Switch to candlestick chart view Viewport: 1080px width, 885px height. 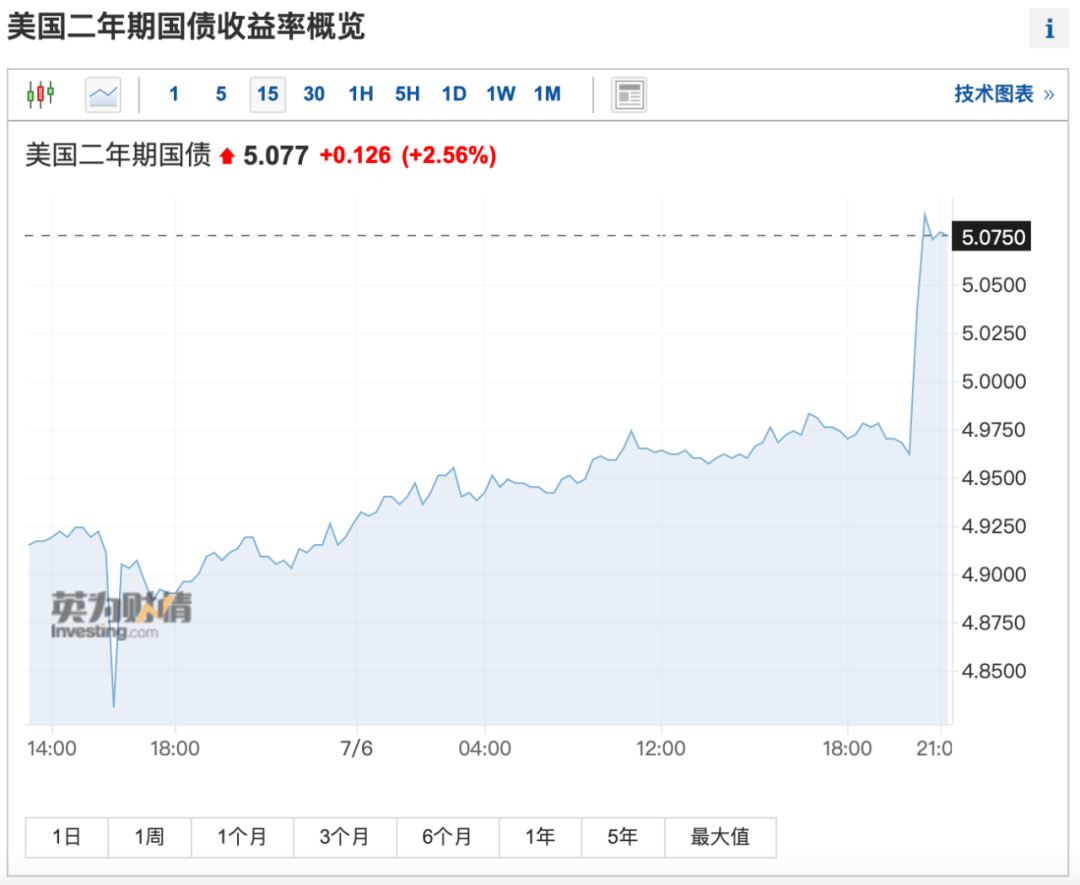click(41, 94)
